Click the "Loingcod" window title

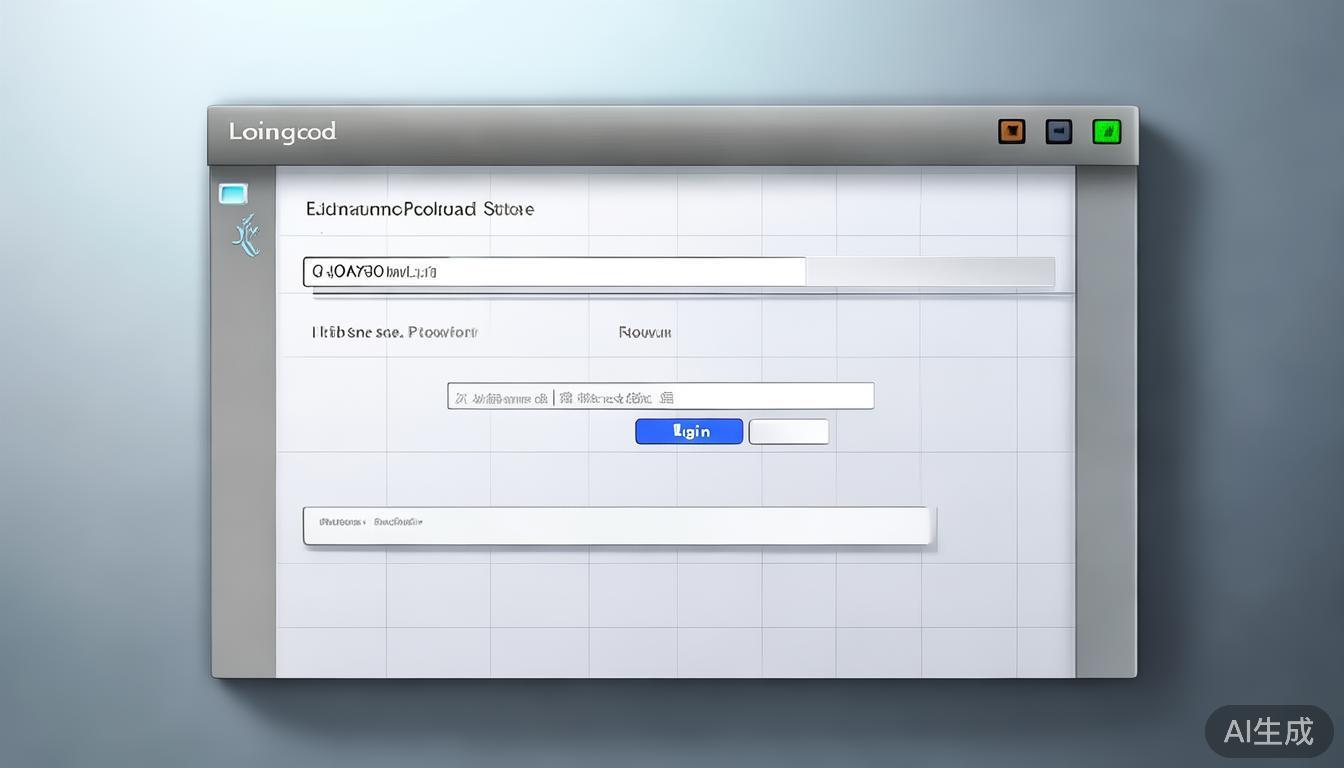pyautogui.click(x=282, y=132)
